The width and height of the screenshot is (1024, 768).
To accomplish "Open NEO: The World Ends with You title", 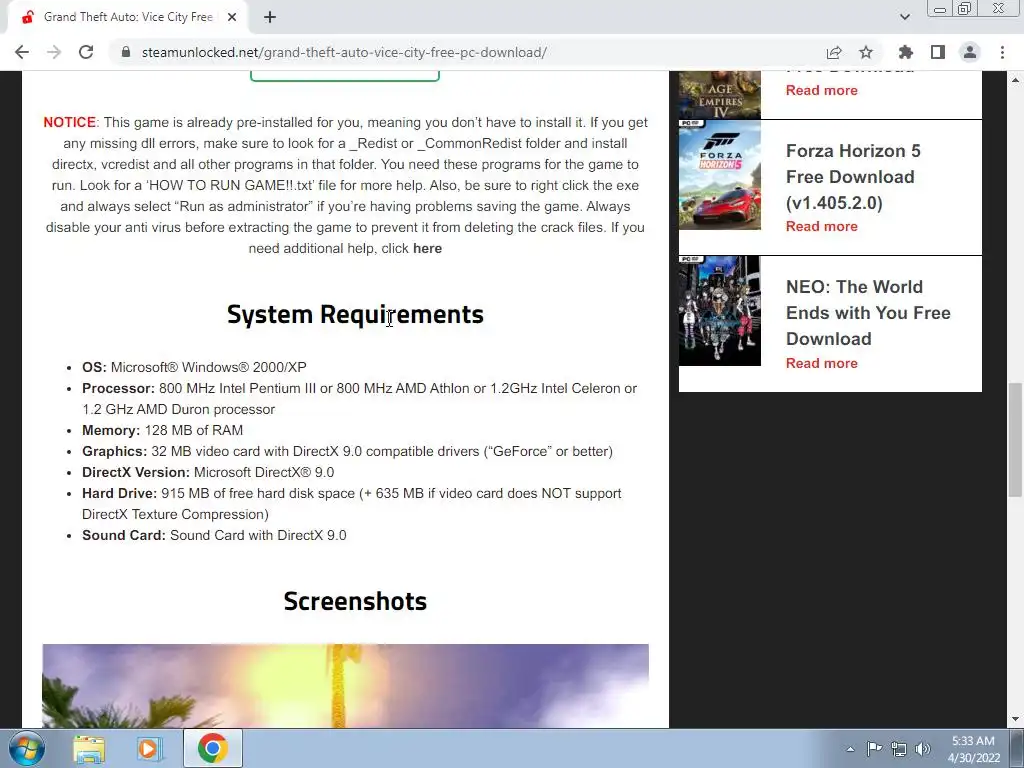I will click(868, 312).
